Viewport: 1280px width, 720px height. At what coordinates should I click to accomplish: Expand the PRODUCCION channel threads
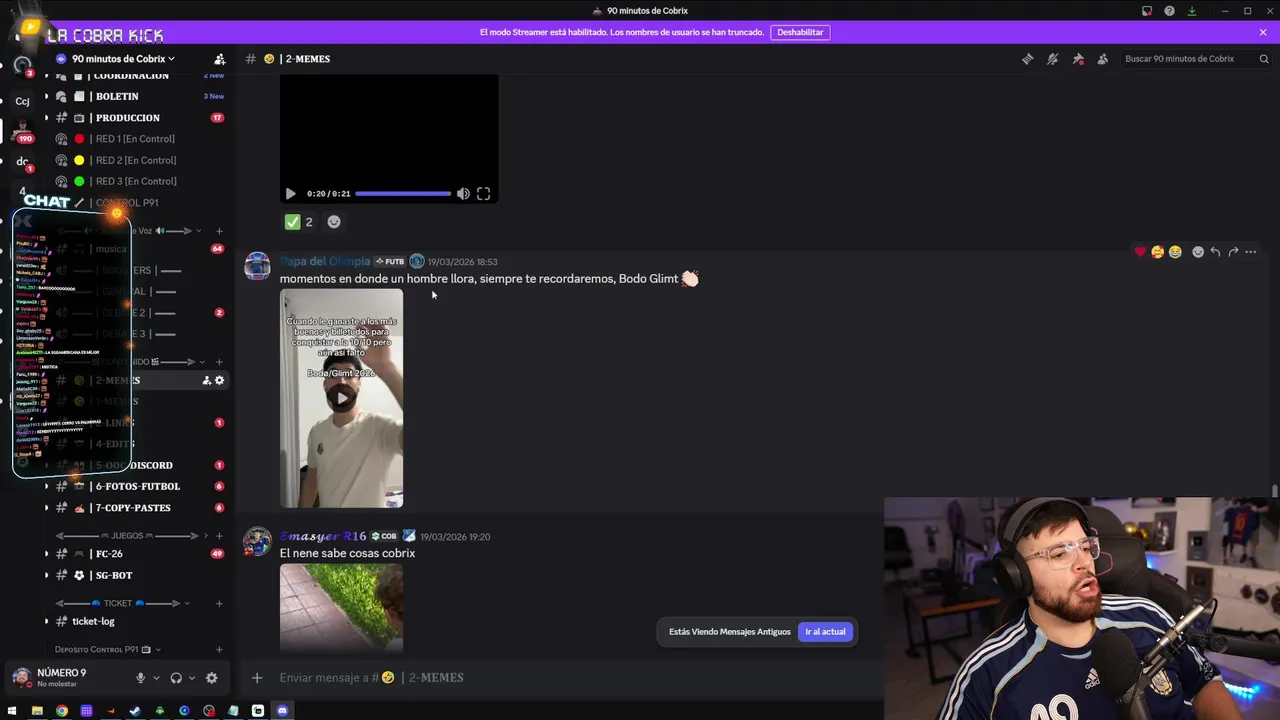46,118
